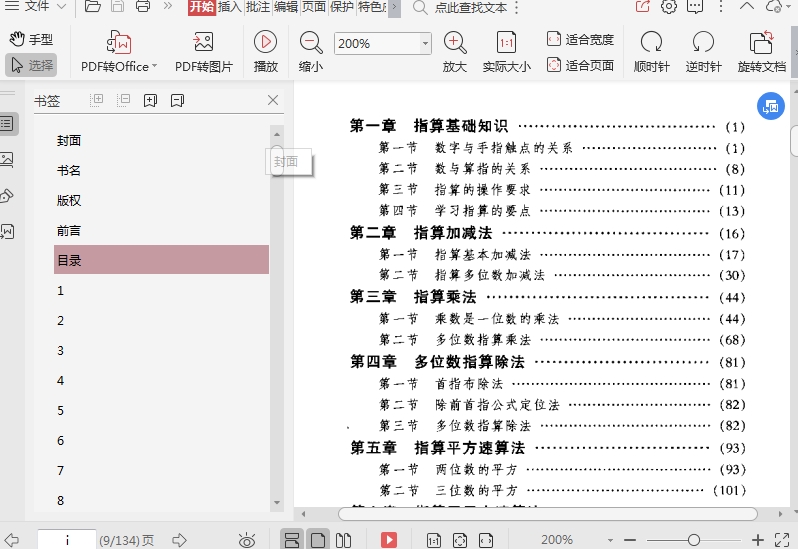Switch to the 页面 tab
798x549 pixels.
pos(314,7)
